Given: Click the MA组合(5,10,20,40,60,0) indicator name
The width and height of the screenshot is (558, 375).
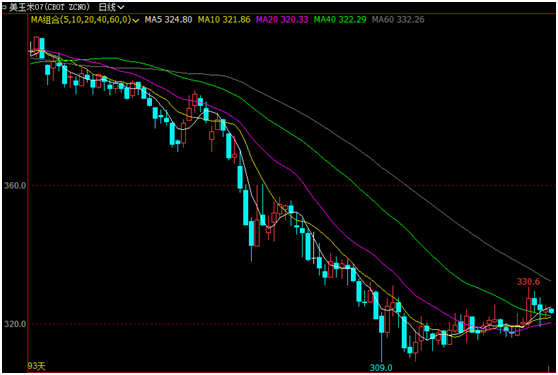Looking at the screenshot, I should pos(81,20).
